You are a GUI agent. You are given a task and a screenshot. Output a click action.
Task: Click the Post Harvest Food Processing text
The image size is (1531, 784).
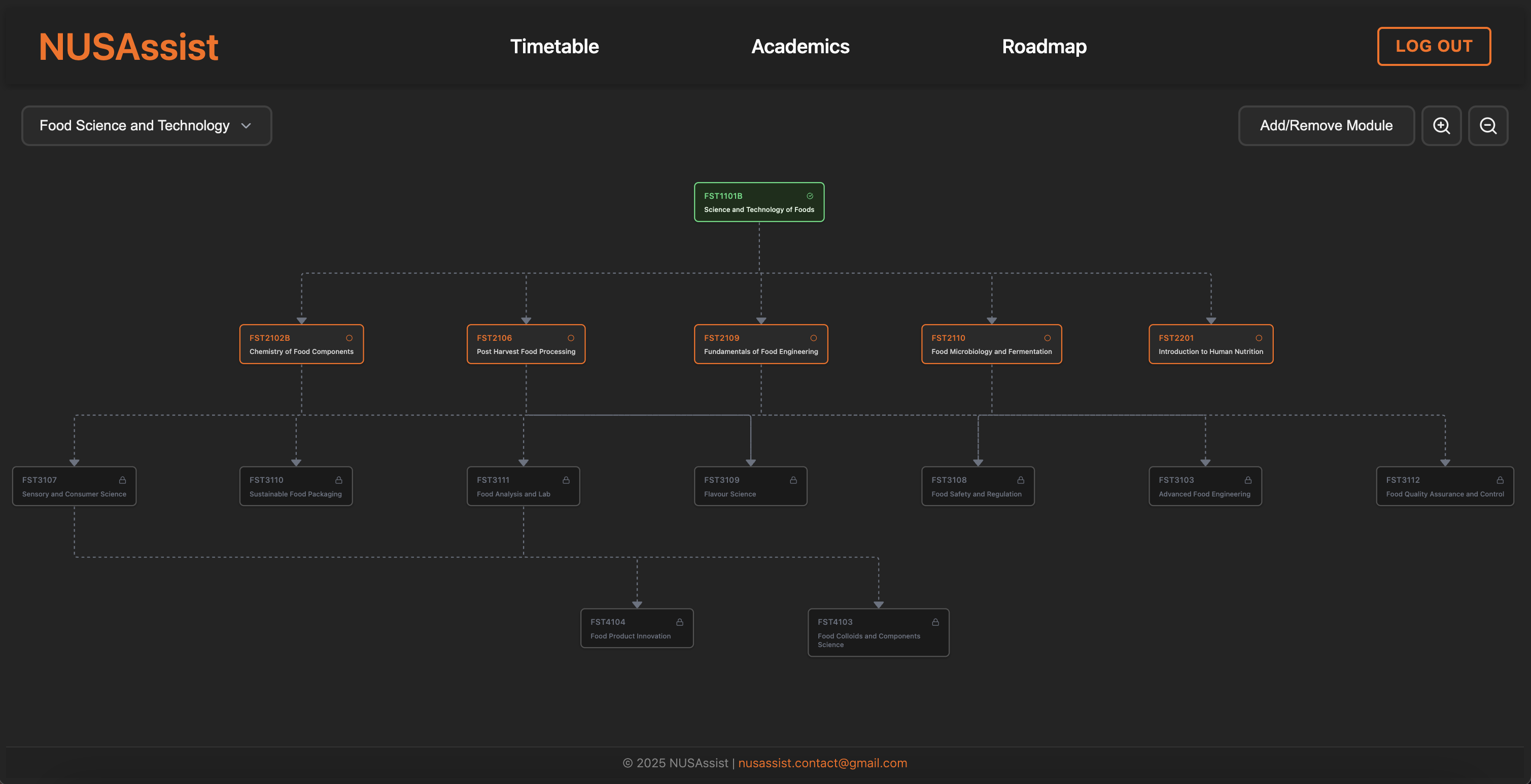click(x=526, y=351)
